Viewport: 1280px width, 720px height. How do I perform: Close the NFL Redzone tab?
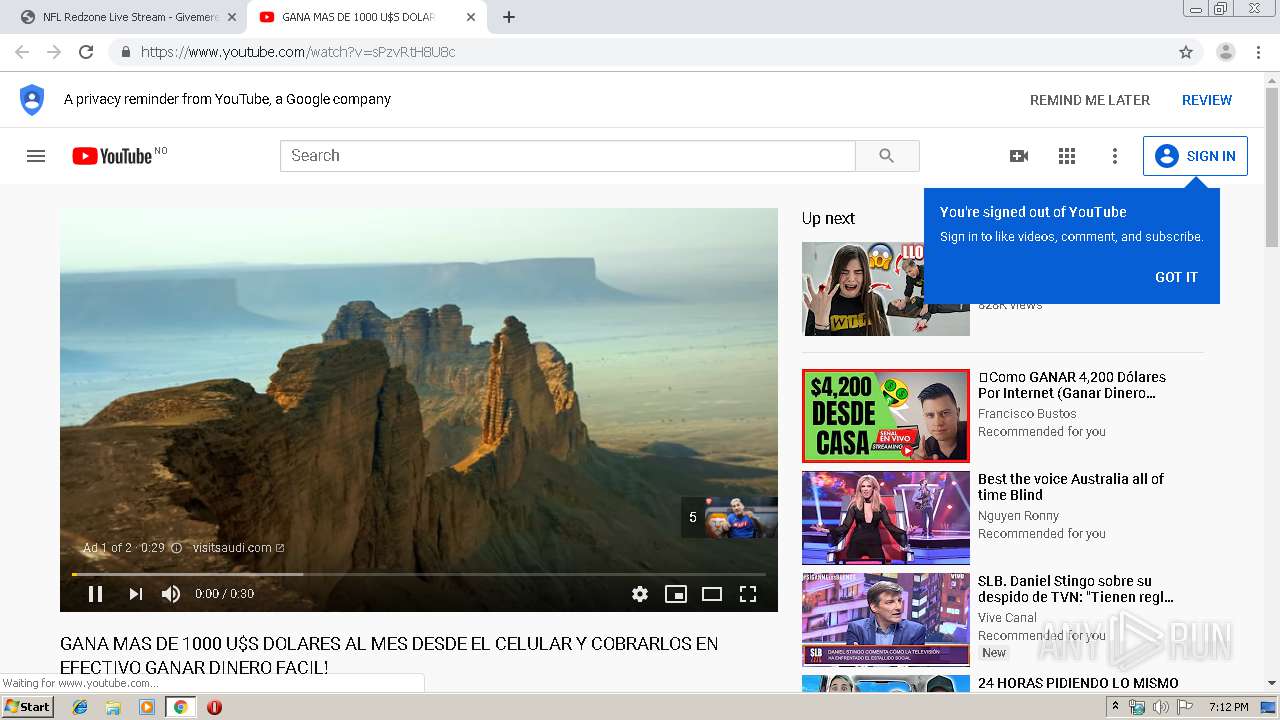[232, 17]
